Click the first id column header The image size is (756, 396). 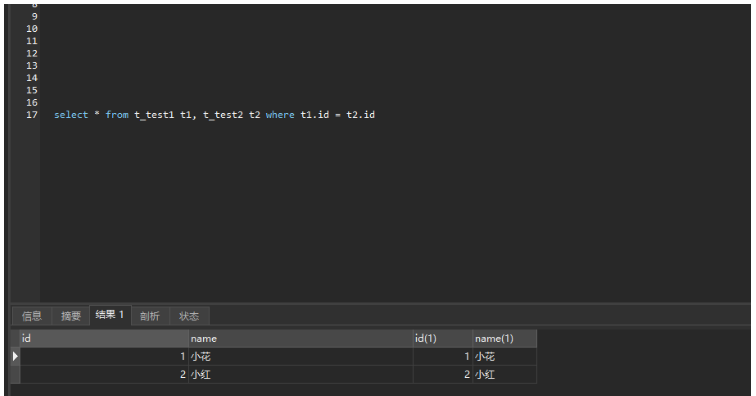coord(104,339)
